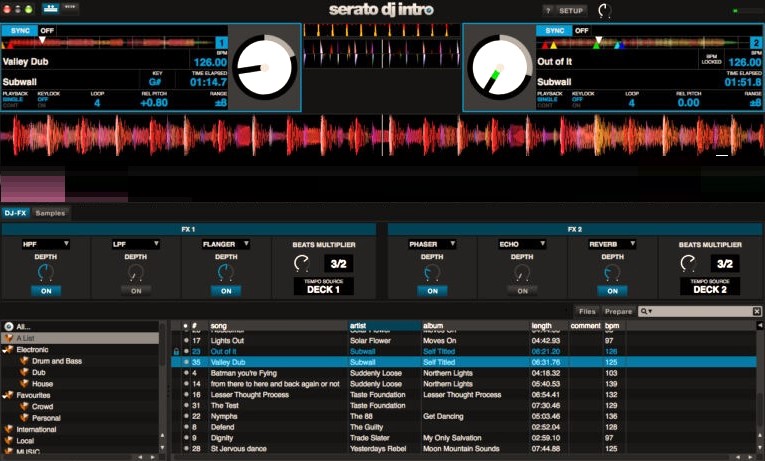Screen dimensions: 765x461
Task: Click the All... library icon
Action: [8, 326]
